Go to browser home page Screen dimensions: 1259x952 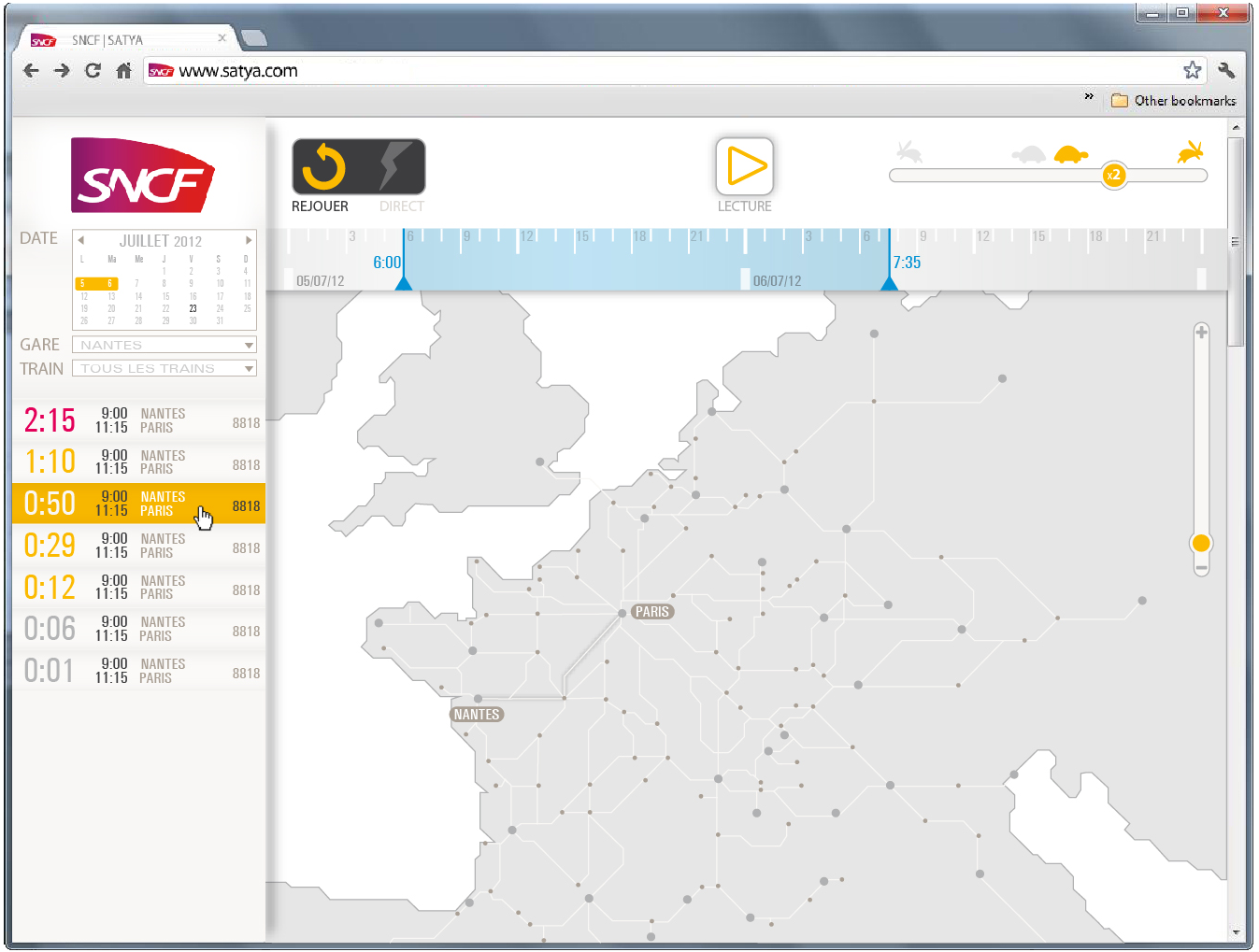(x=123, y=71)
